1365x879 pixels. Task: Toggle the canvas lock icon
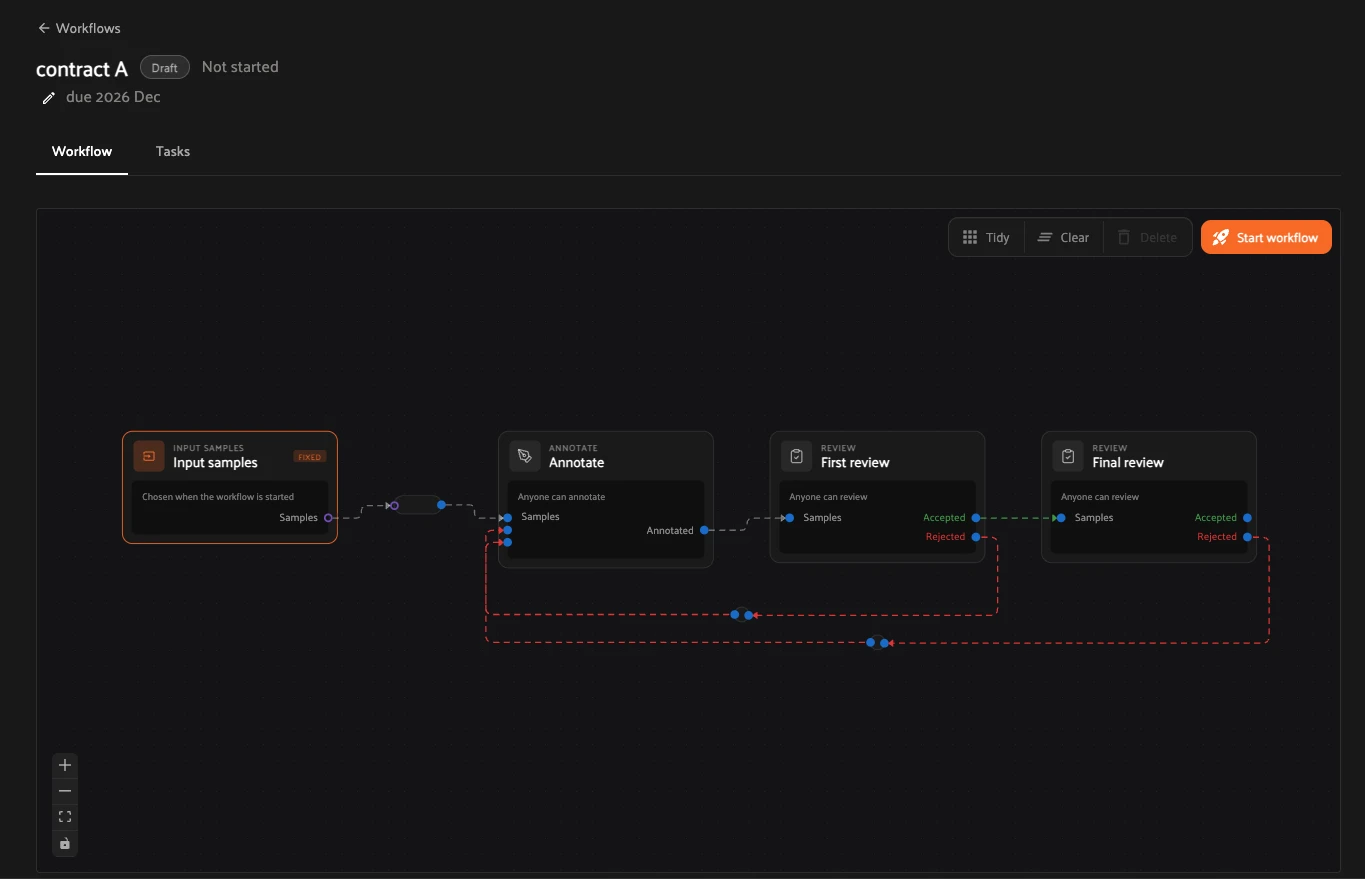[65, 843]
